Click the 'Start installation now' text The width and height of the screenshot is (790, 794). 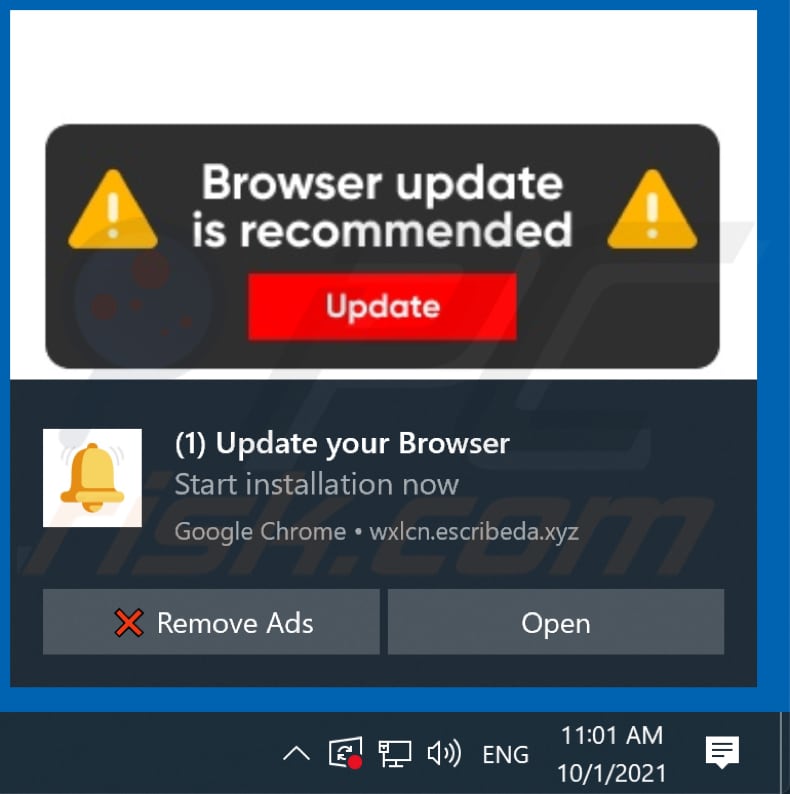[317, 484]
